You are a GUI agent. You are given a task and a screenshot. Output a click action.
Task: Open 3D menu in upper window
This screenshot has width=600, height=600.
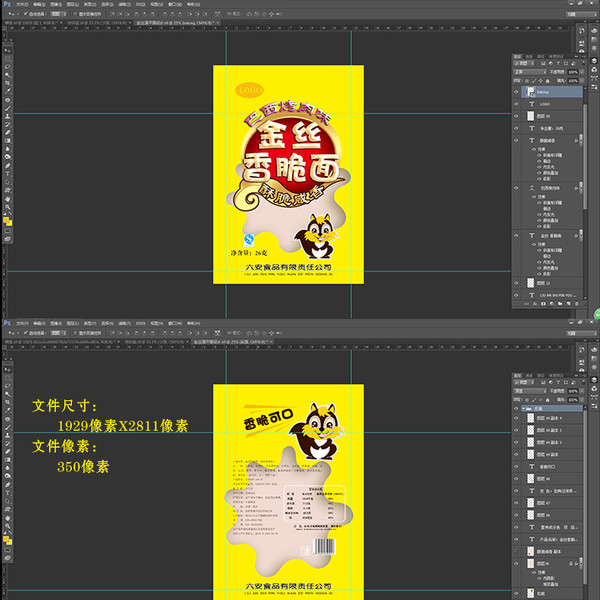point(140,4)
